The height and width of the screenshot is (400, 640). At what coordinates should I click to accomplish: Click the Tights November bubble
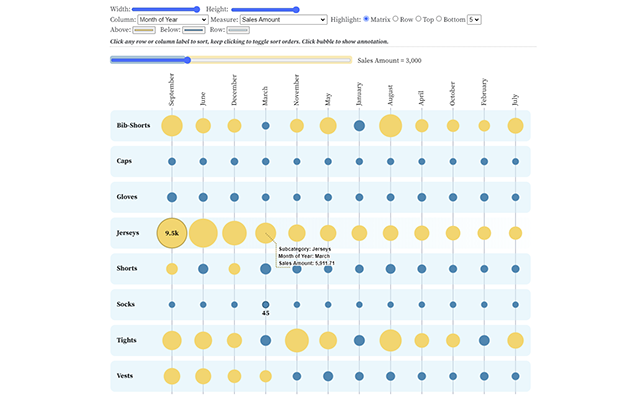(297, 340)
